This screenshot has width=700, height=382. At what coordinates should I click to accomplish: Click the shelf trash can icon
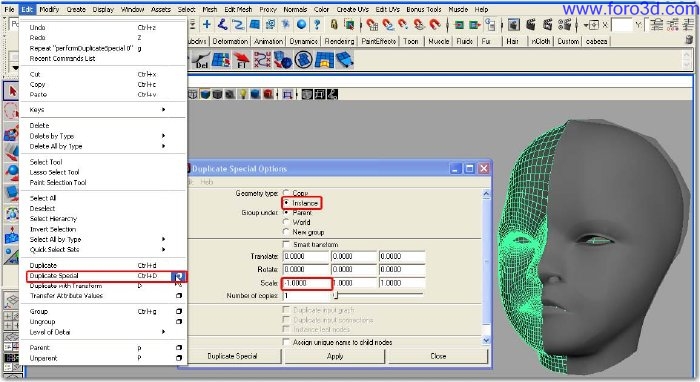(x=689, y=41)
